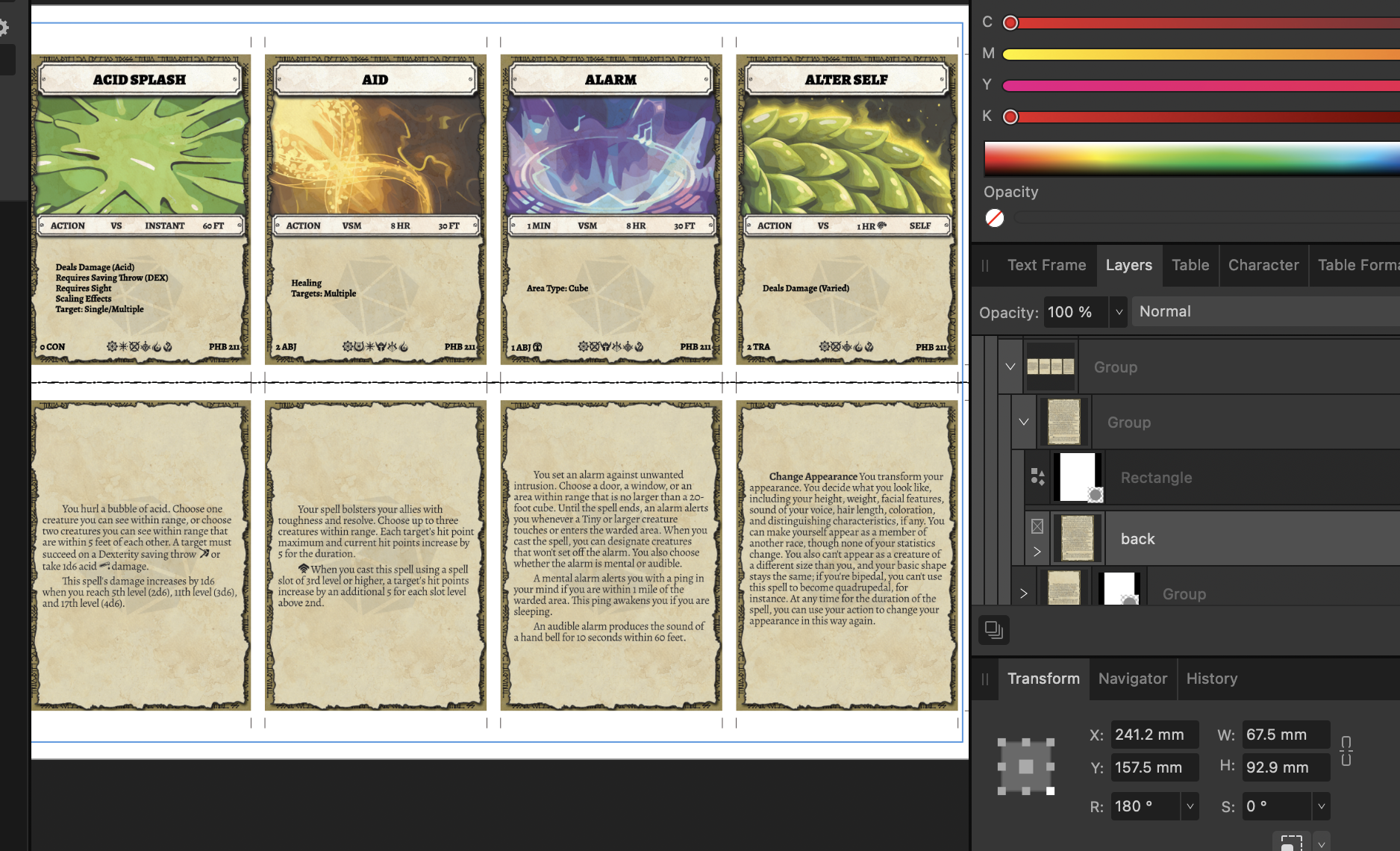This screenshot has height=851, width=1400.
Task: Select the bottom-left transform anchor point
Action: pyautogui.click(x=1002, y=791)
